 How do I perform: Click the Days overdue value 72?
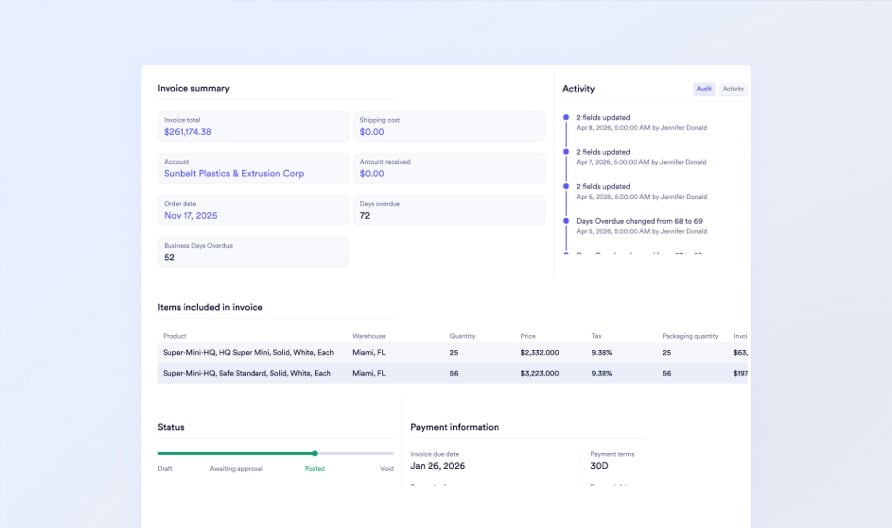(365, 216)
